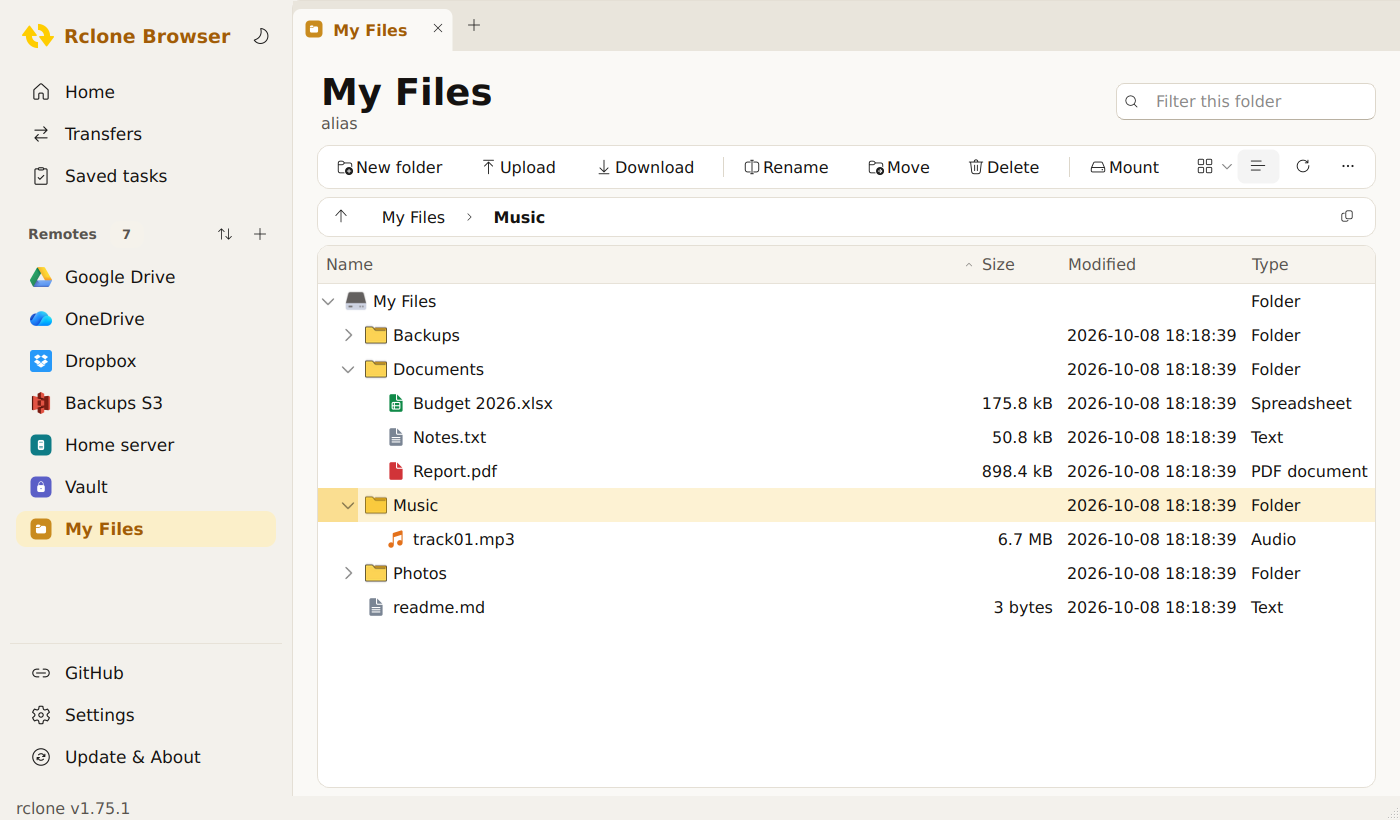Open the Home server remote

pyautogui.click(x=146, y=445)
